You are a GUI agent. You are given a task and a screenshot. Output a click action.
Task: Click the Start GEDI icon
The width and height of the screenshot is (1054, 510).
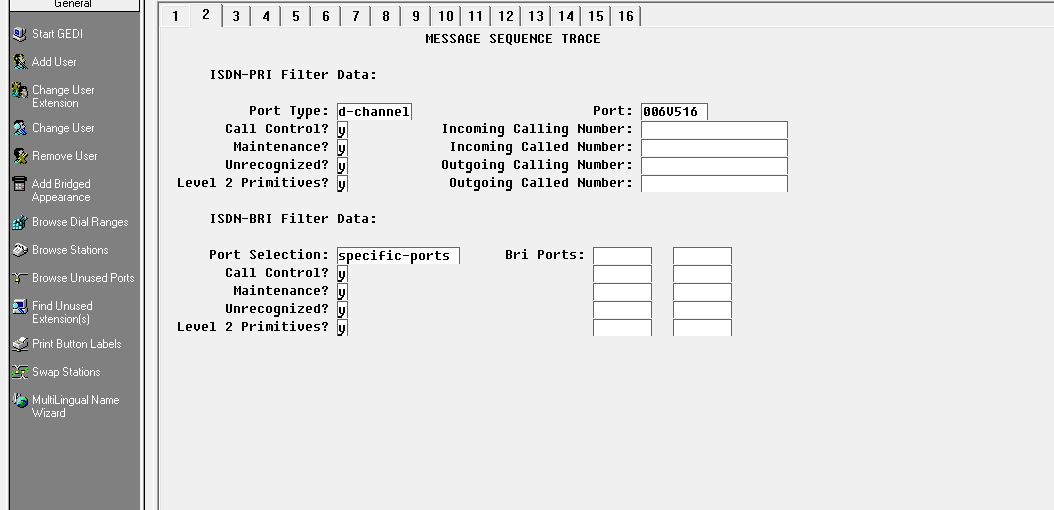tap(19, 34)
